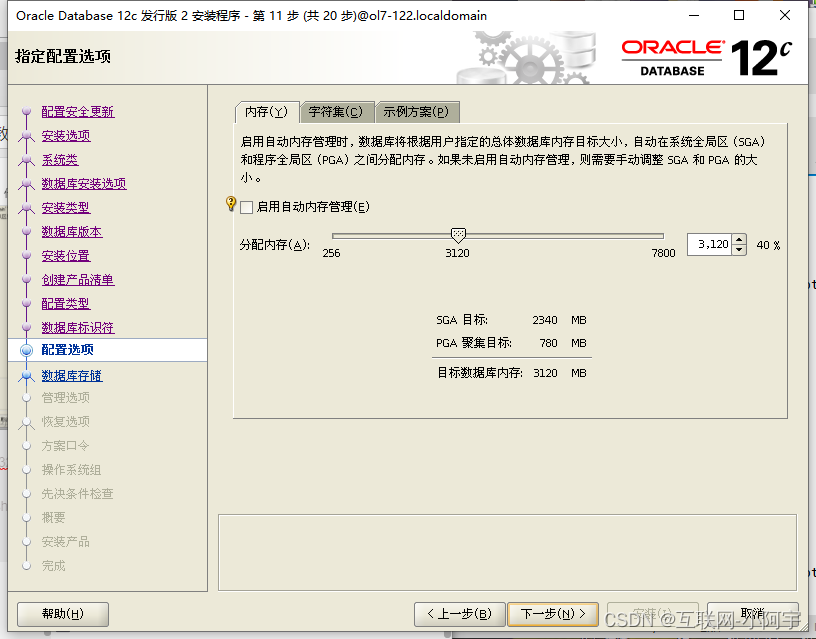
Task: Open the 数据库标识符 step
Action: pos(78,327)
